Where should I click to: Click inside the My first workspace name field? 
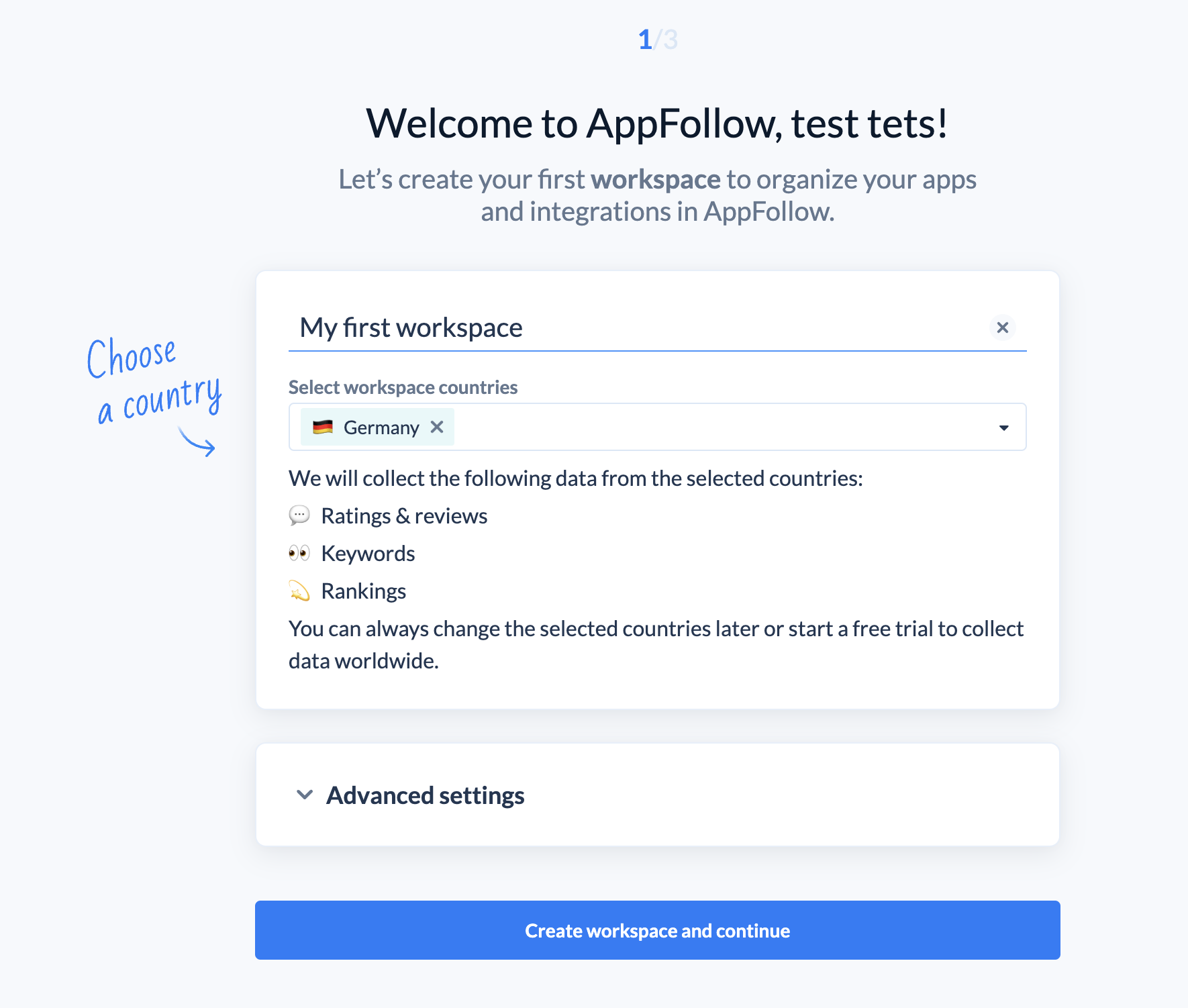point(604,327)
